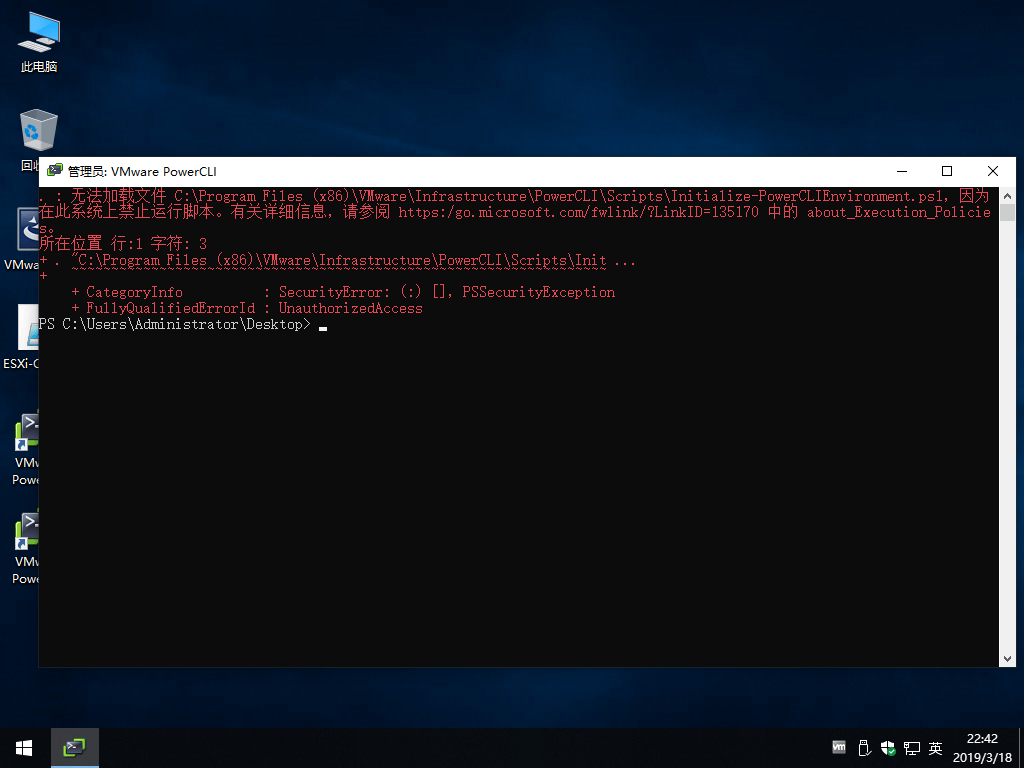
Task: Maximize the VMware PowerCLI window
Action: [947, 171]
